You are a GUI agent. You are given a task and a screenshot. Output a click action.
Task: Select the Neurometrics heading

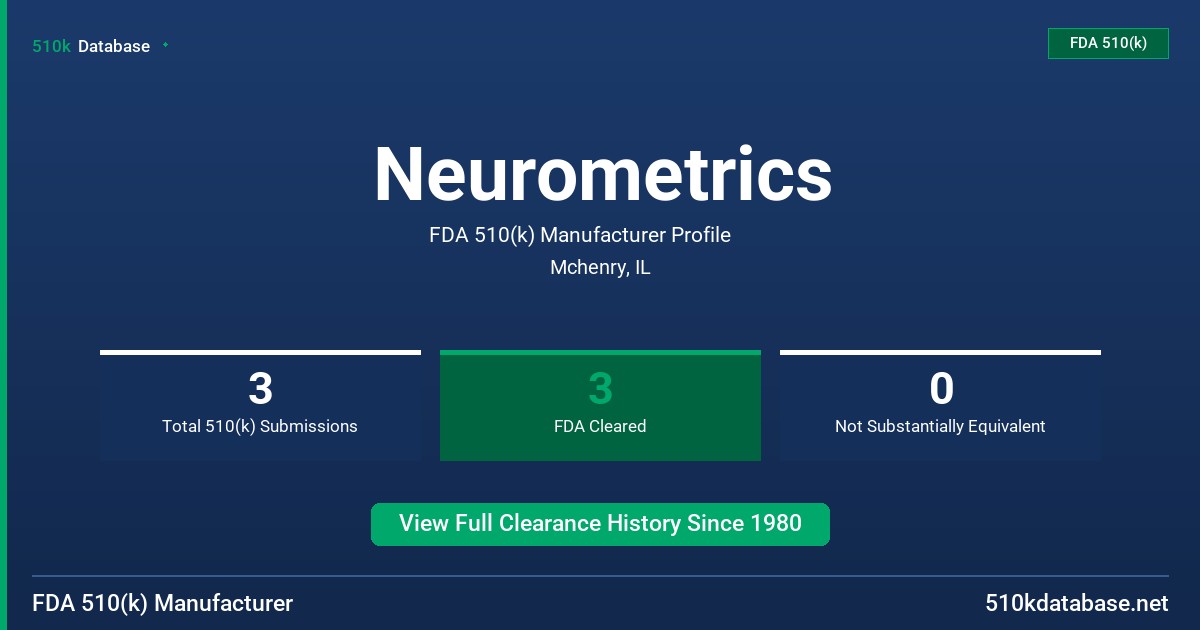603,174
